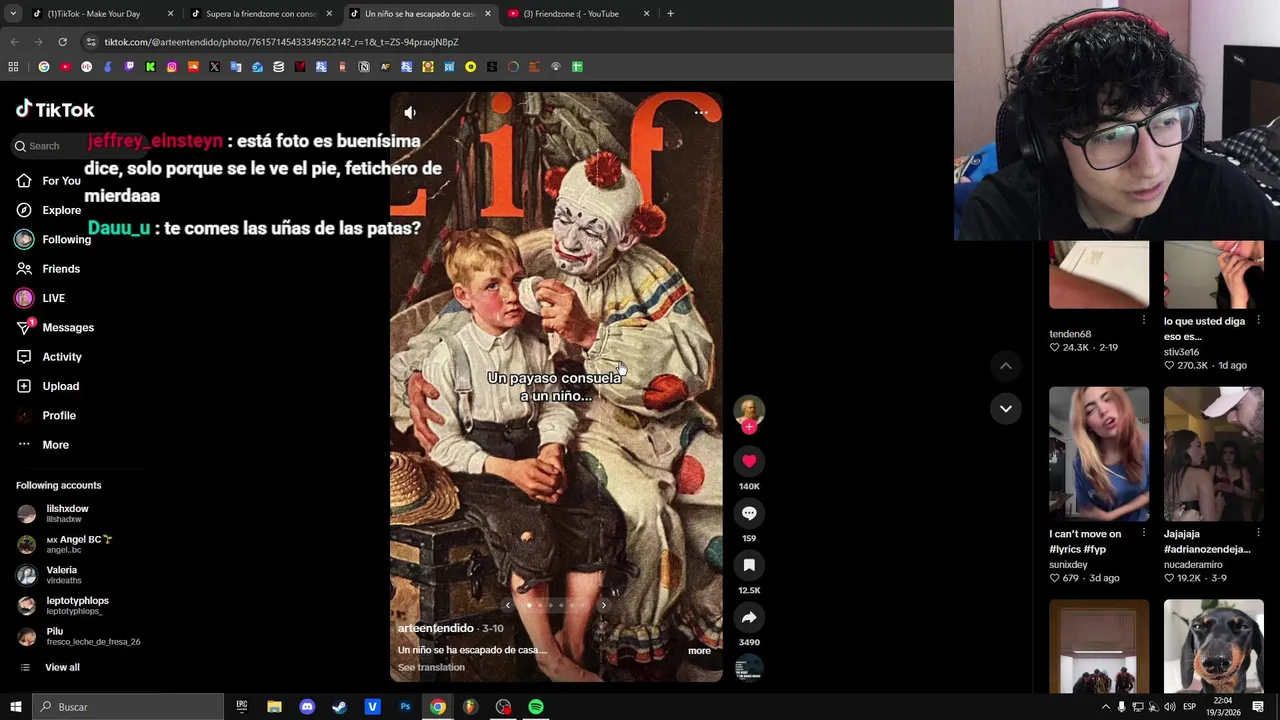
Task: Go to the previous video arrow
Action: [x=1006, y=366]
